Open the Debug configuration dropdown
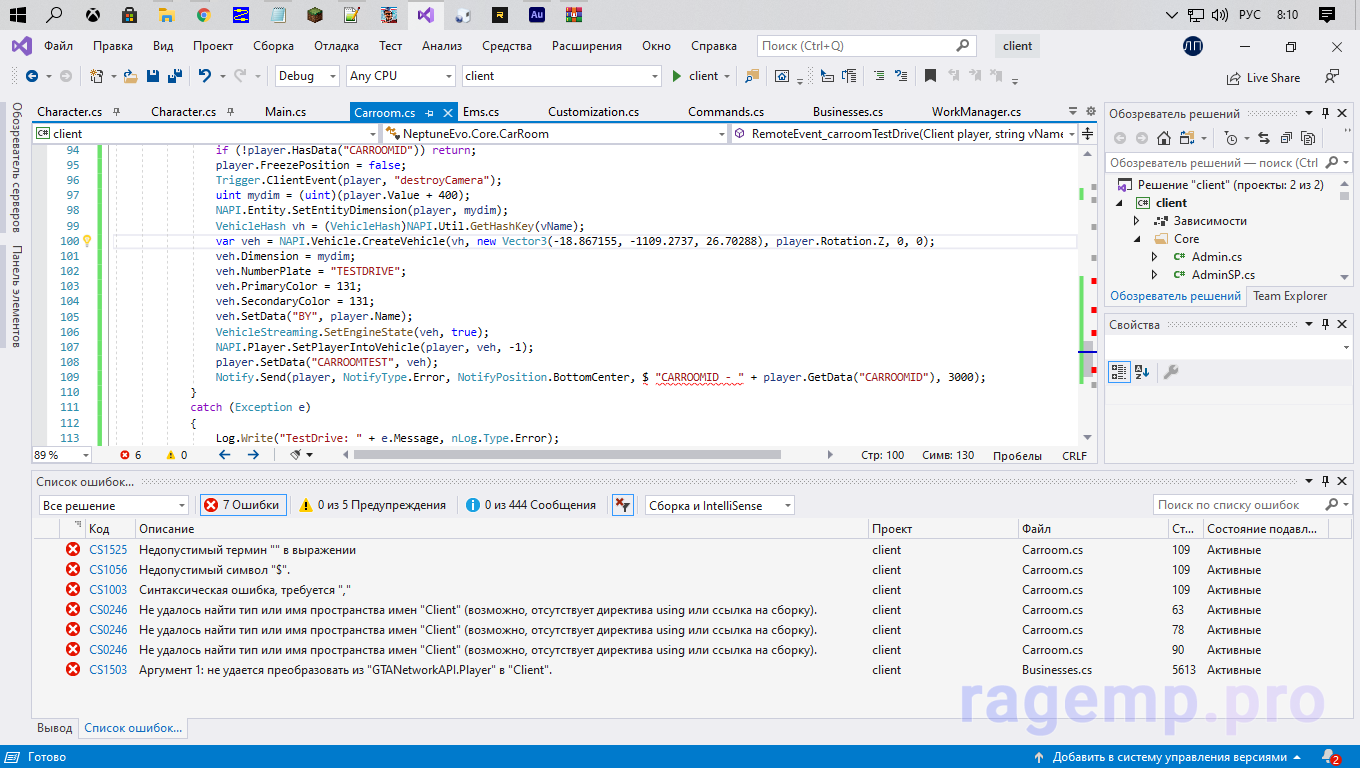The height and width of the screenshot is (768, 1360). 308,76
